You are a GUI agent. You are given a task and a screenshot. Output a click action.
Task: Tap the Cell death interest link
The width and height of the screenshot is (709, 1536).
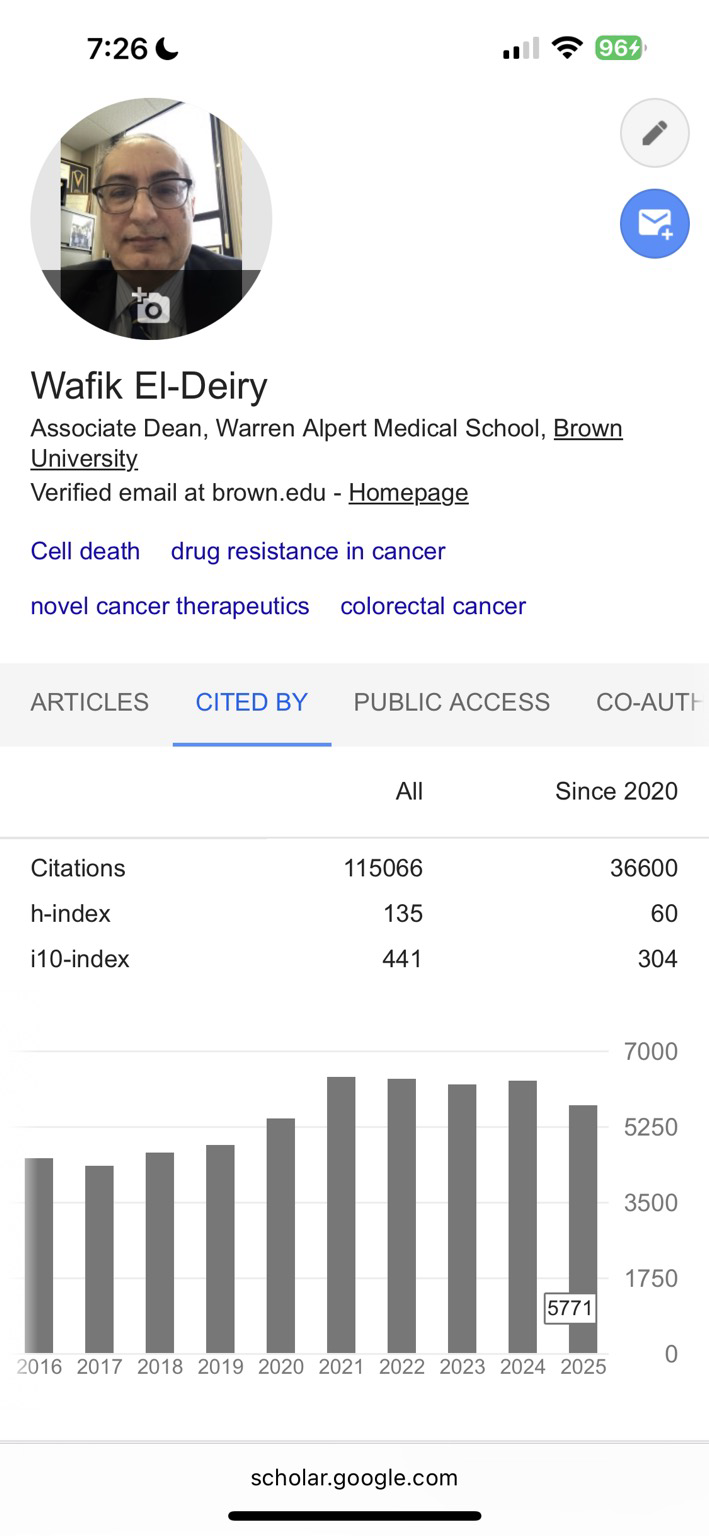[85, 551]
